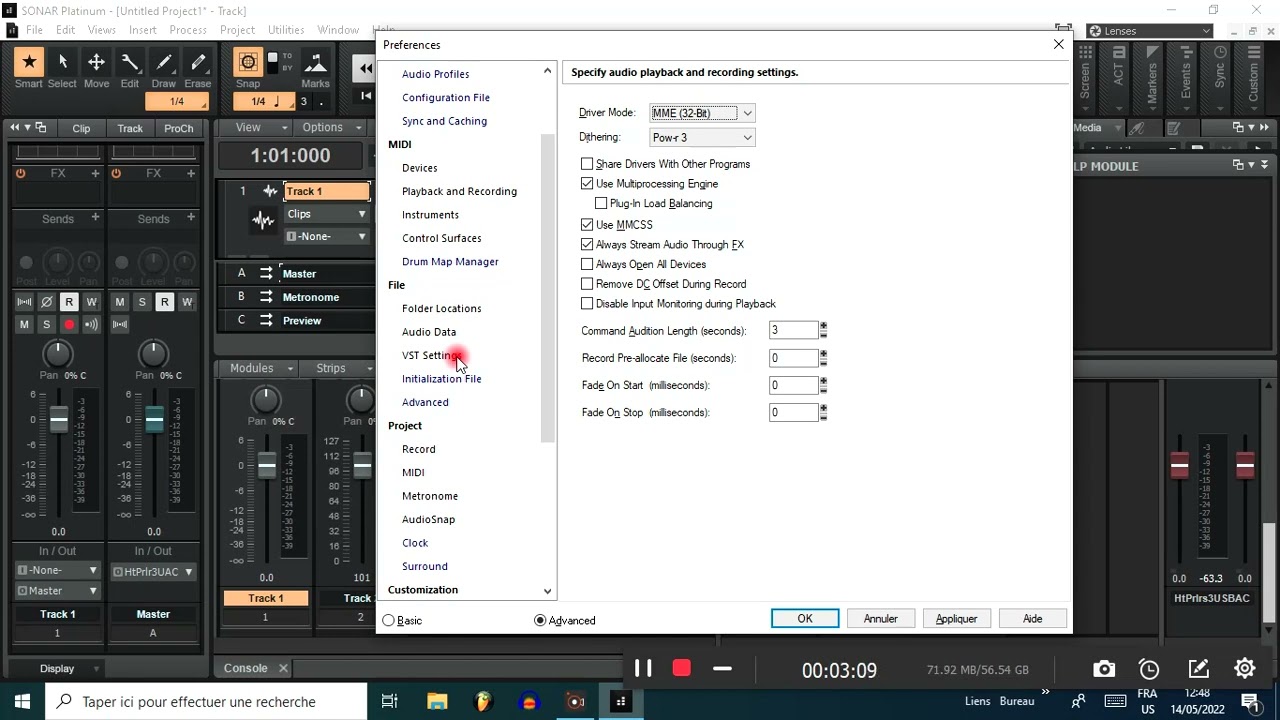The height and width of the screenshot is (720, 1280).
Task: Click the Master Pan knob in inspector
Action: click(153, 353)
